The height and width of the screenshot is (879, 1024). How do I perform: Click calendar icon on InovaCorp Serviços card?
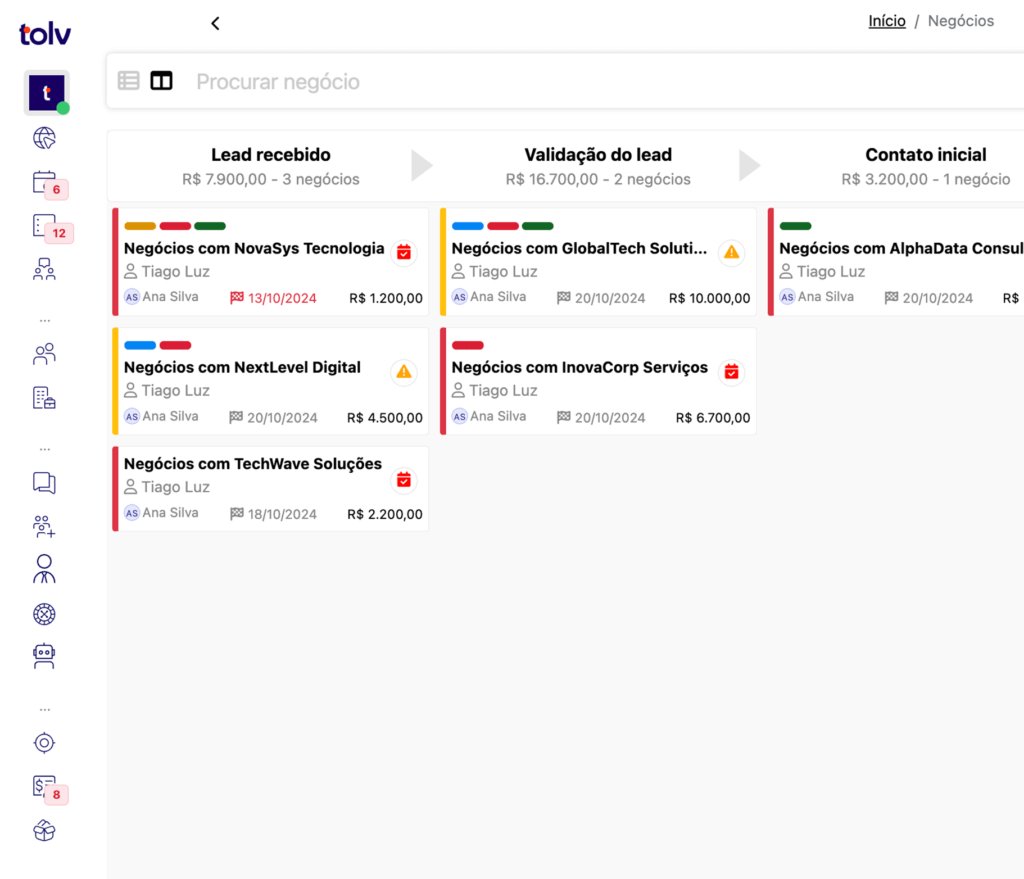(731, 372)
